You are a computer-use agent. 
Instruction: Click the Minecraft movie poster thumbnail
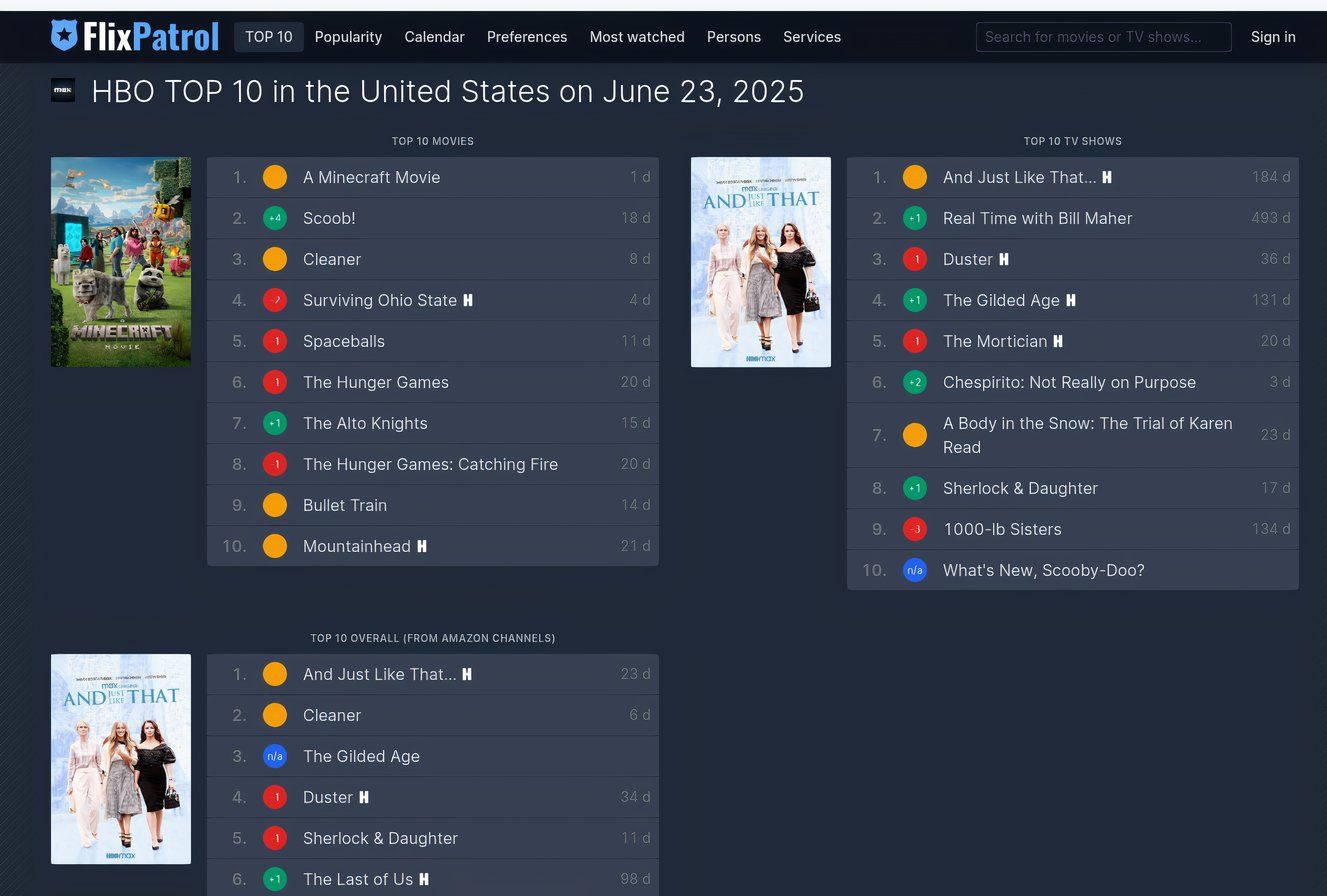121,262
